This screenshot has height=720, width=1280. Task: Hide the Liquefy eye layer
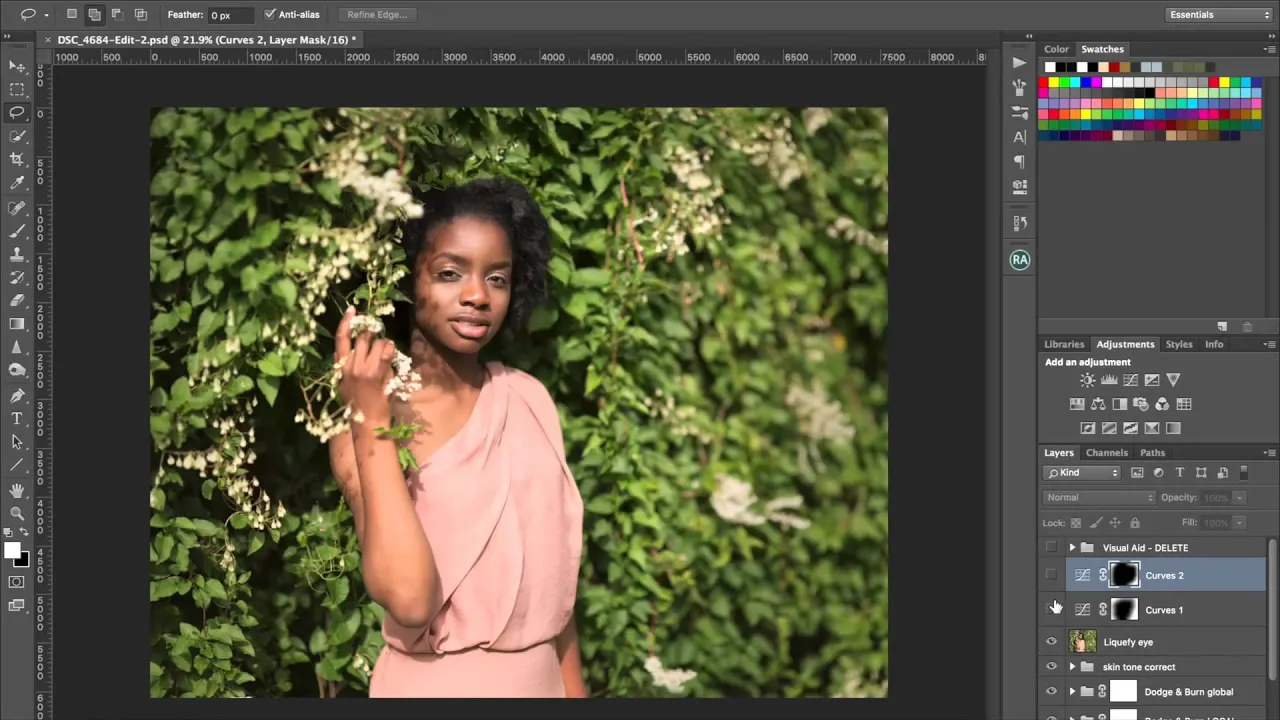point(1051,642)
